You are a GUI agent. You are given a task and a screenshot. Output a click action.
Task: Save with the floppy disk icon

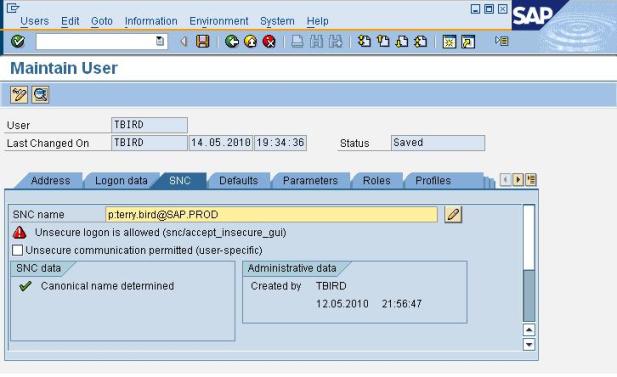coord(203,41)
